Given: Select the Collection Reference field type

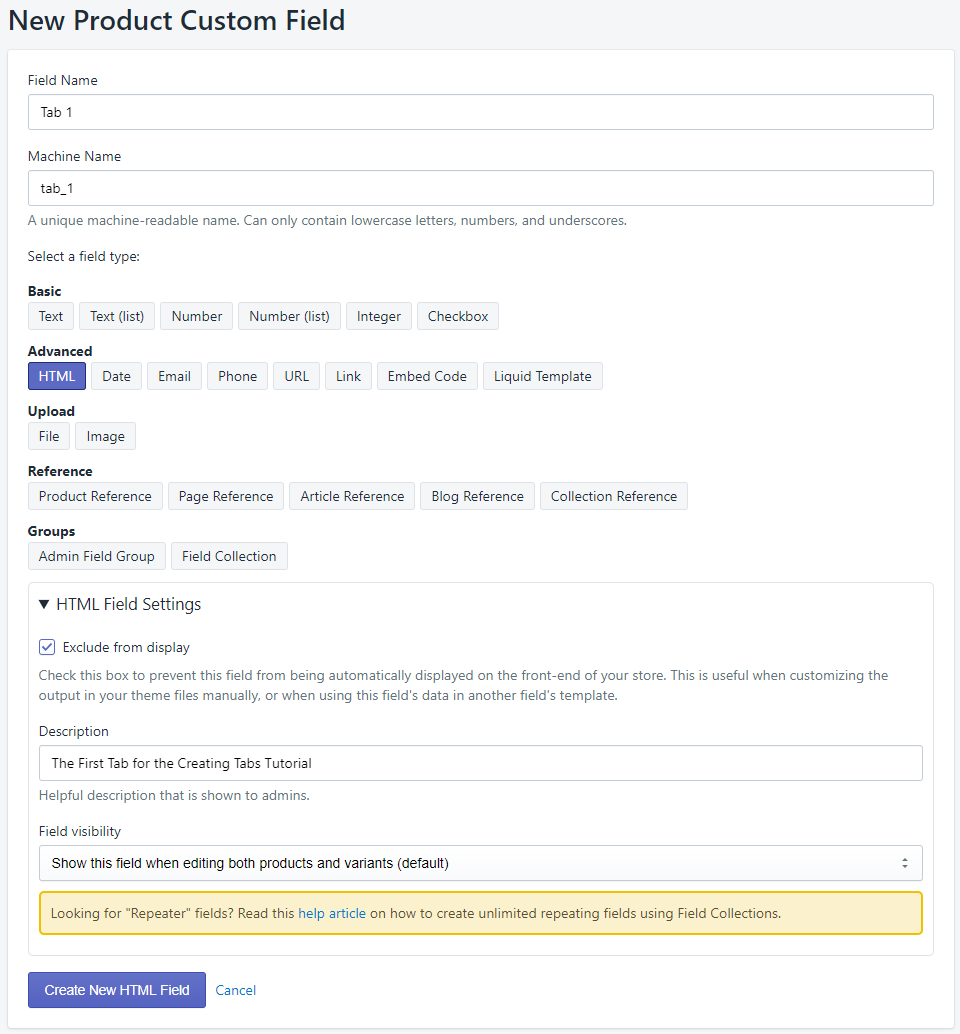Looking at the screenshot, I should coord(613,496).
